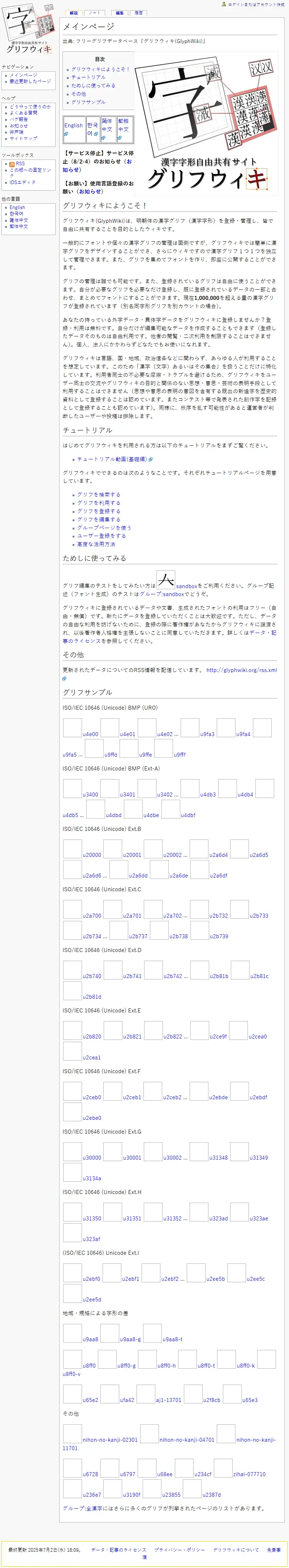The height and width of the screenshot is (1568, 289).
Task: Open the 解説 tab
Action: 74,13
